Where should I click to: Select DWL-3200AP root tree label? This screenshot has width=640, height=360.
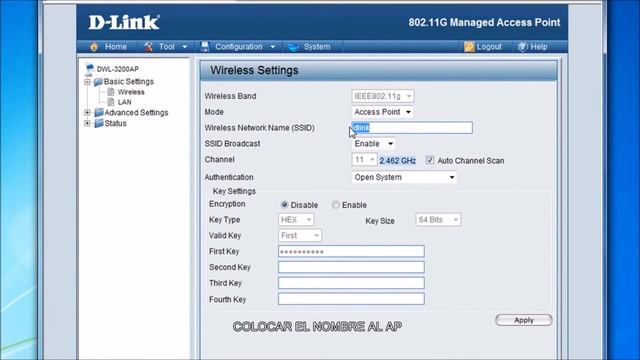[x=118, y=69]
